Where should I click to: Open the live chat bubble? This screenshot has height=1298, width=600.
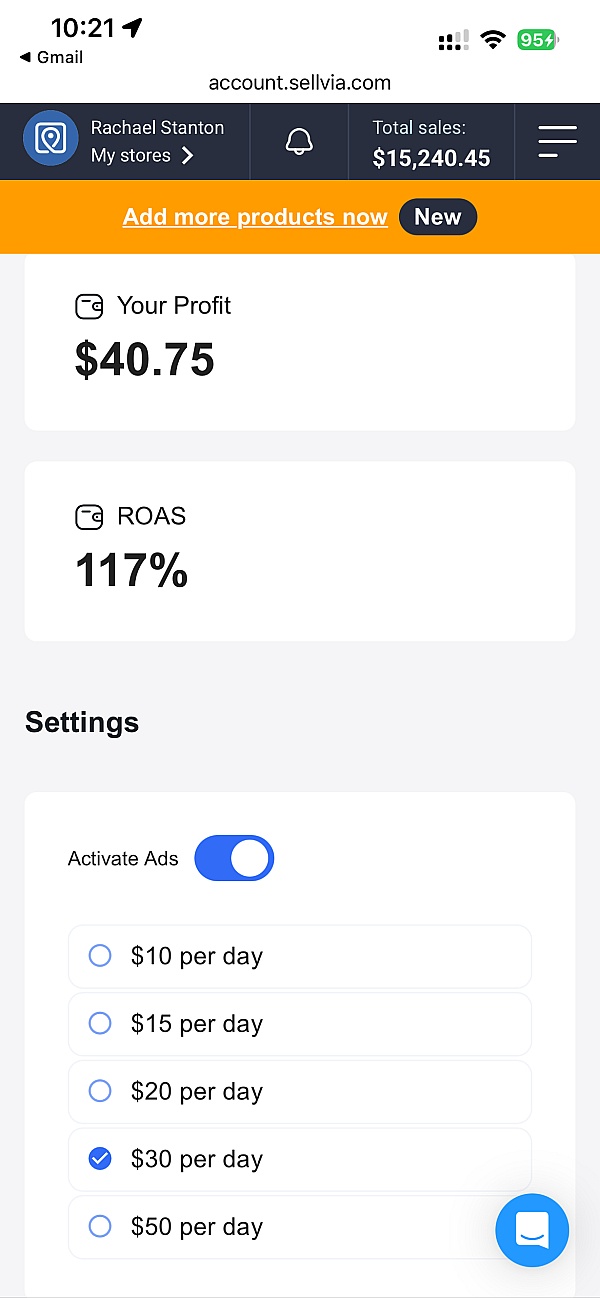pyautogui.click(x=532, y=1230)
